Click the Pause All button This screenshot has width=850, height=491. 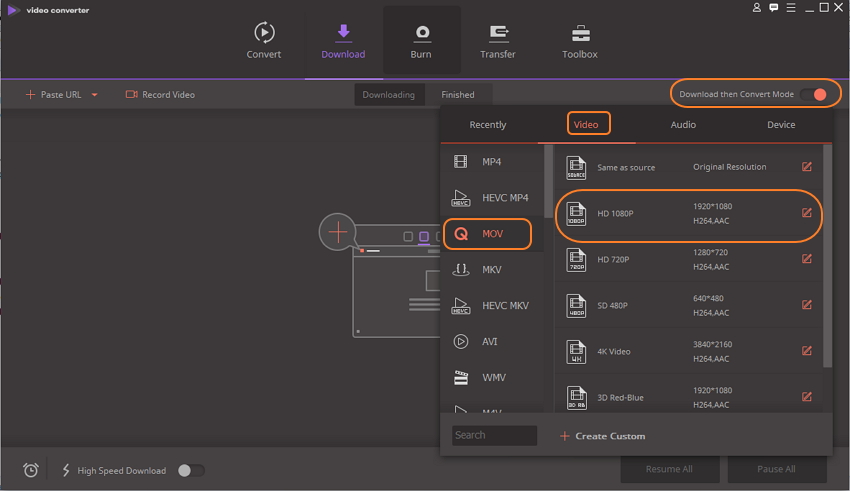776,469
